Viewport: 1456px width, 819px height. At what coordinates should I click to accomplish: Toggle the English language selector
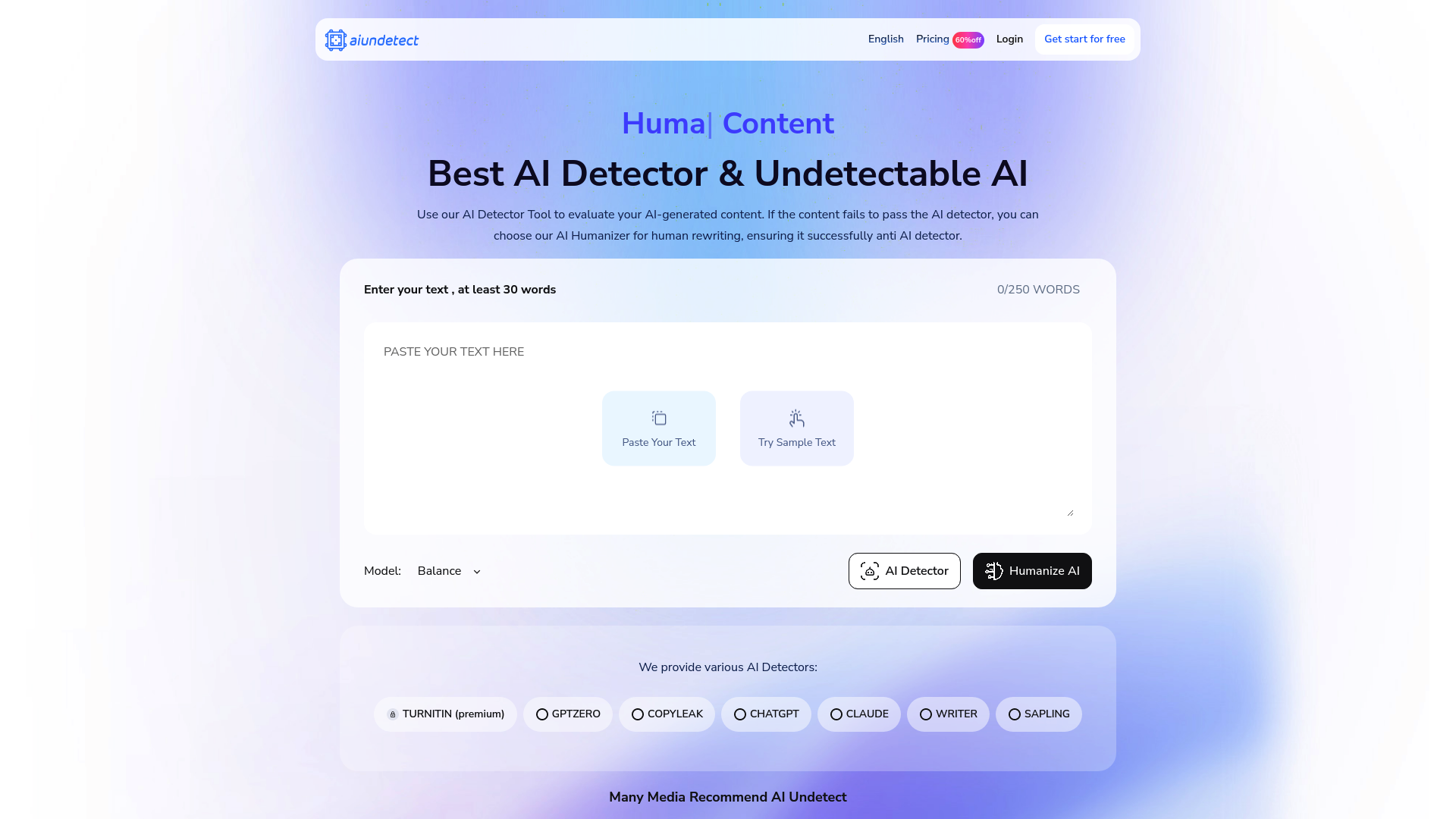[x=885, y=39]
